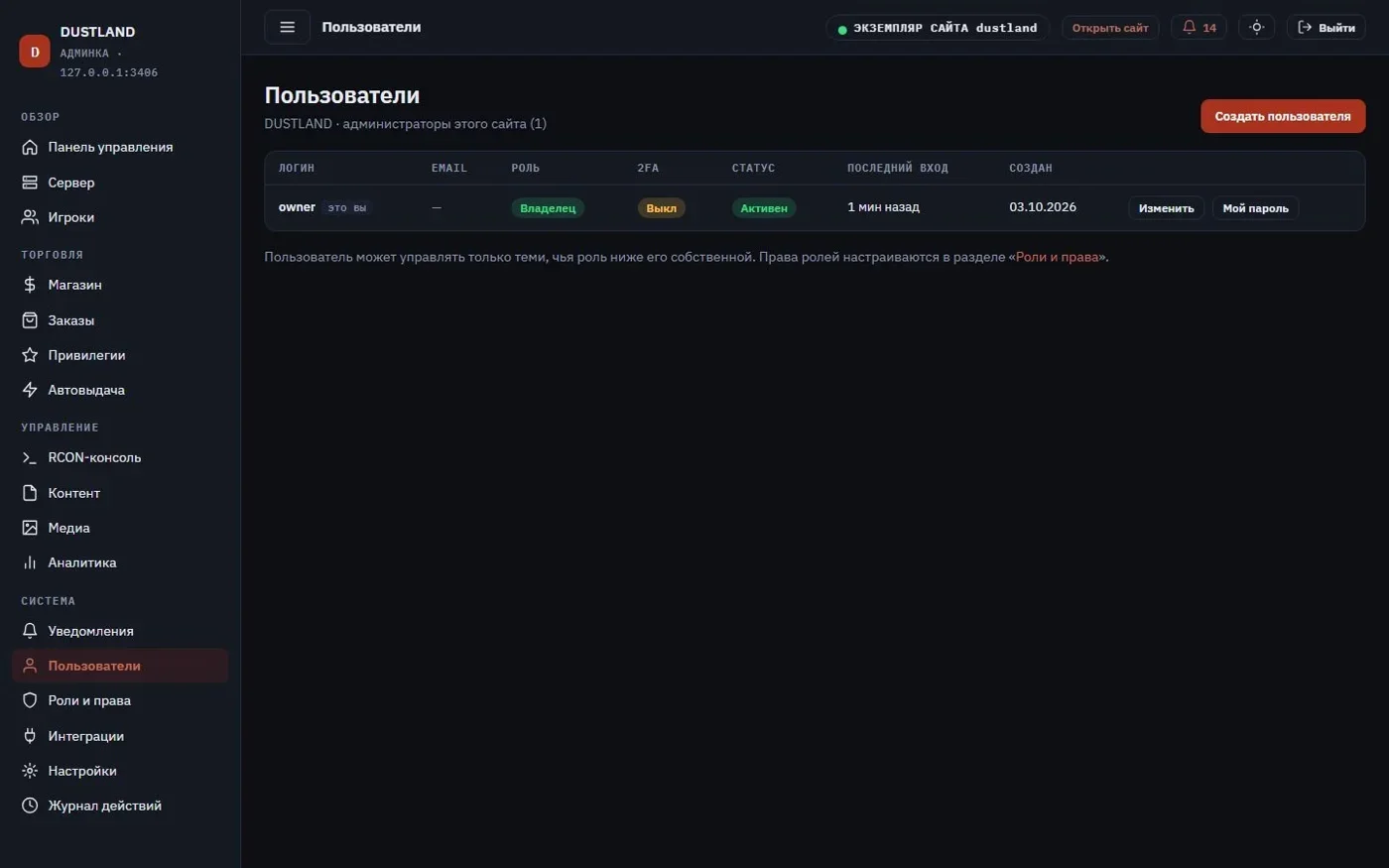Click the Выйти logout button

point(1326,28)
